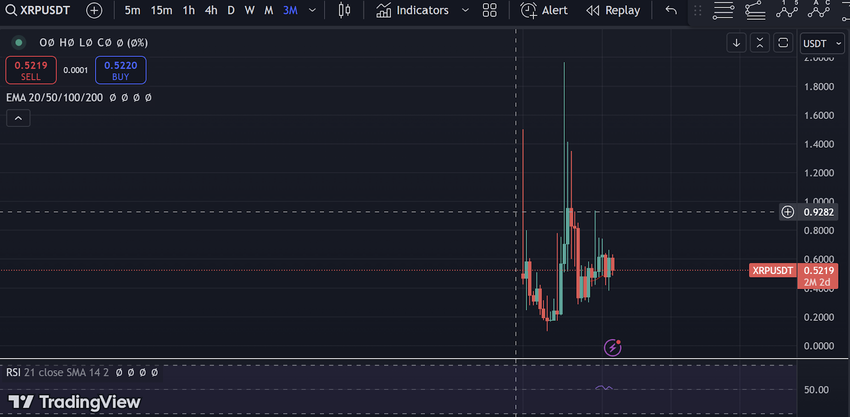Click the 0.0000 price axis label
850x417 pixels.
coord(819,345)
